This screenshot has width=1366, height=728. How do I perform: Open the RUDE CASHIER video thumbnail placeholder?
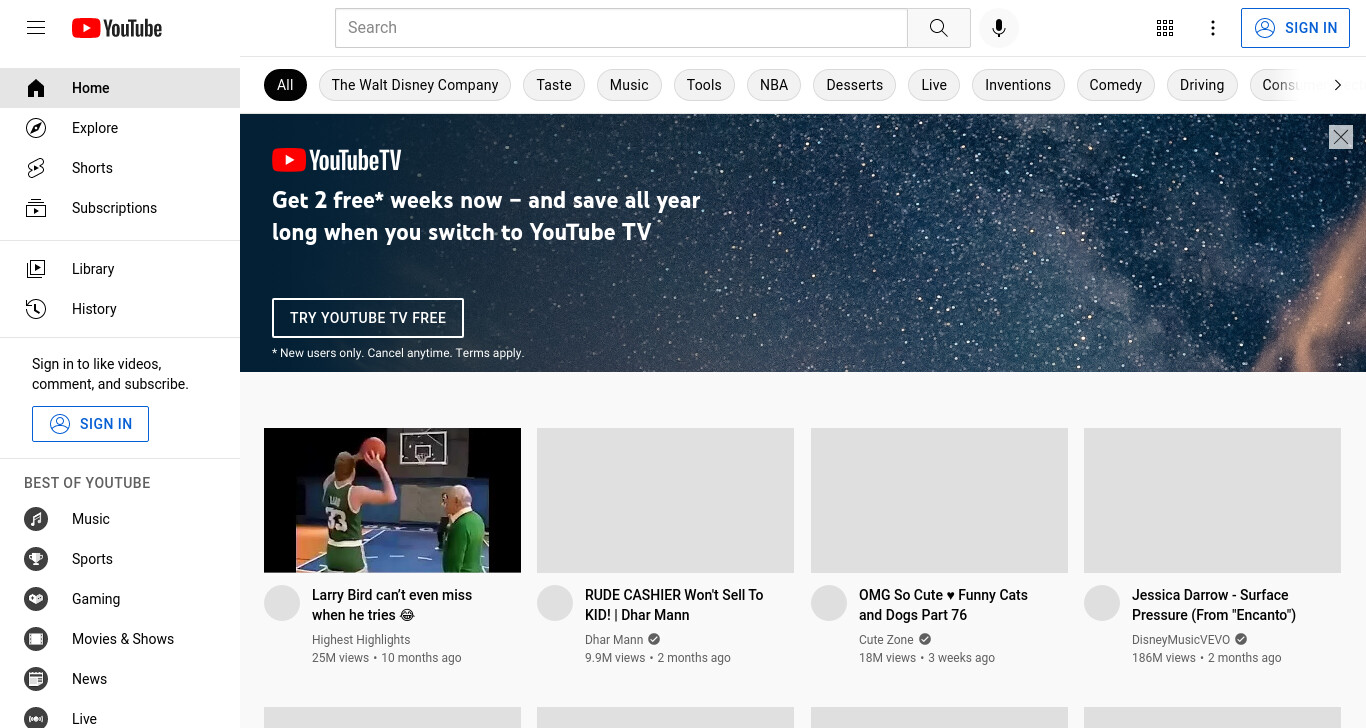tap(665, 500)
